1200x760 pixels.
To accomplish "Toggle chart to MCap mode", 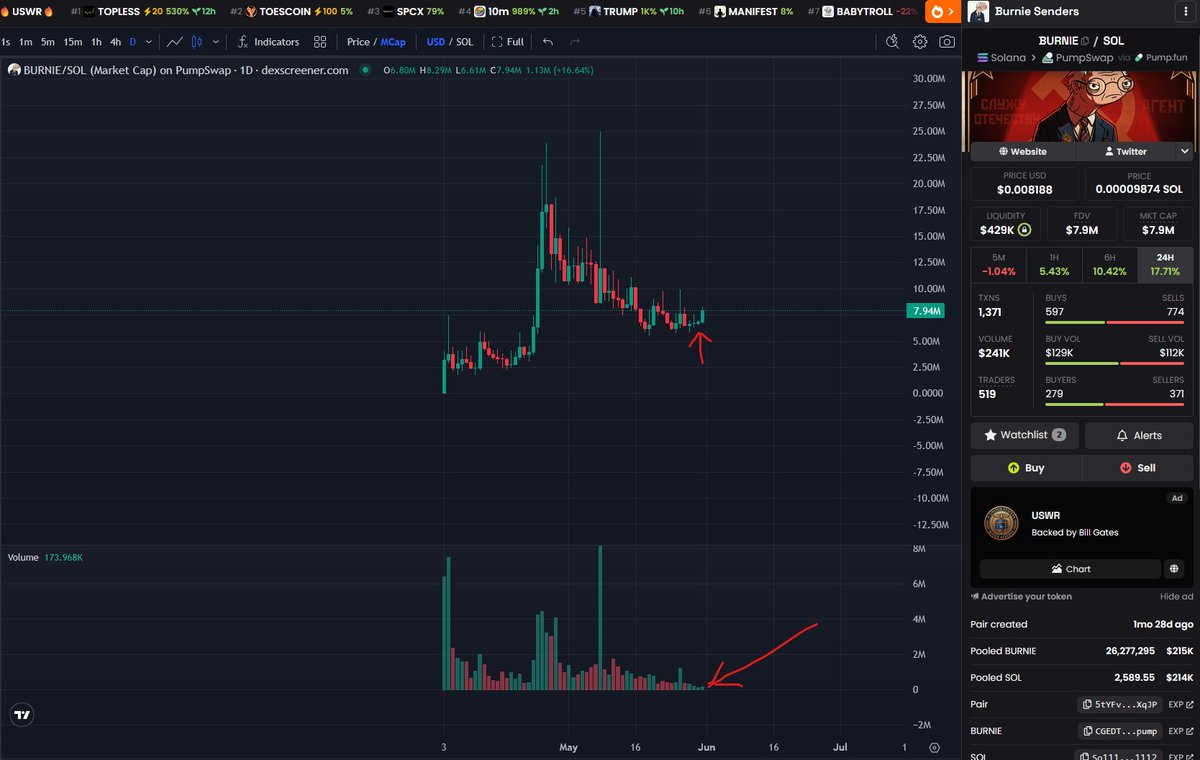I will pos(393,42).
